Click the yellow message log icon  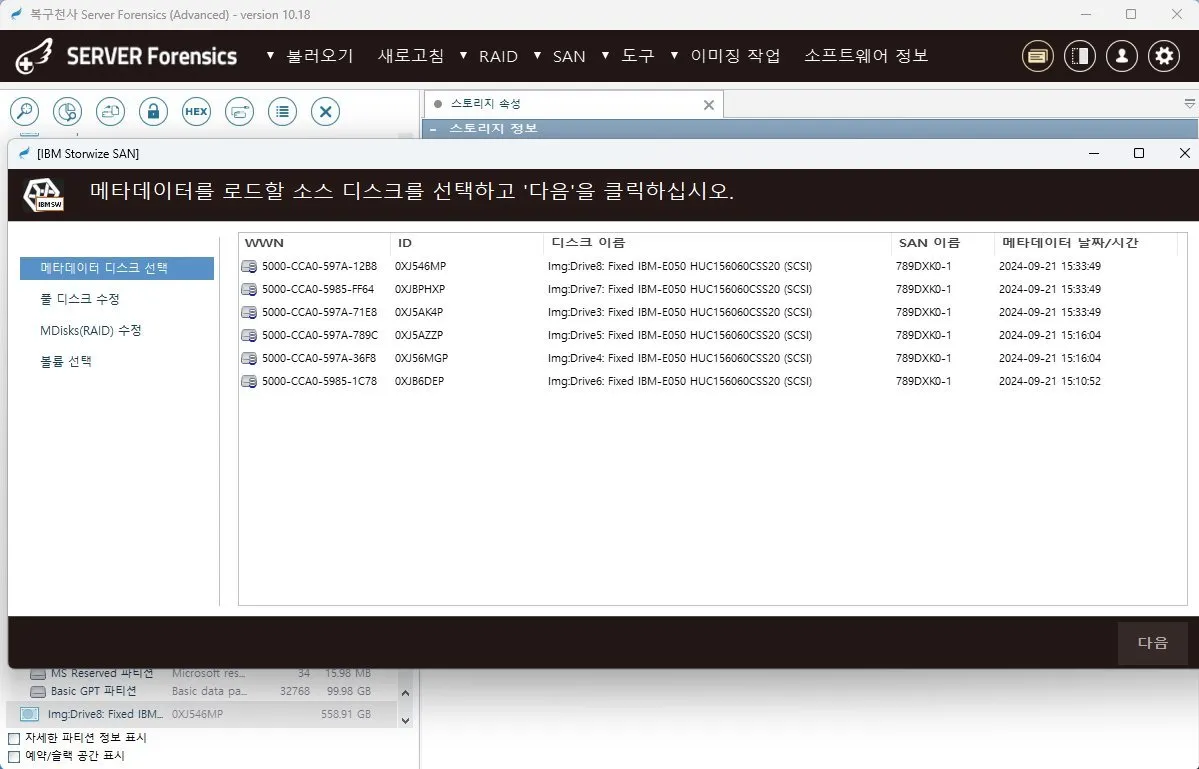pos(1038,56)
